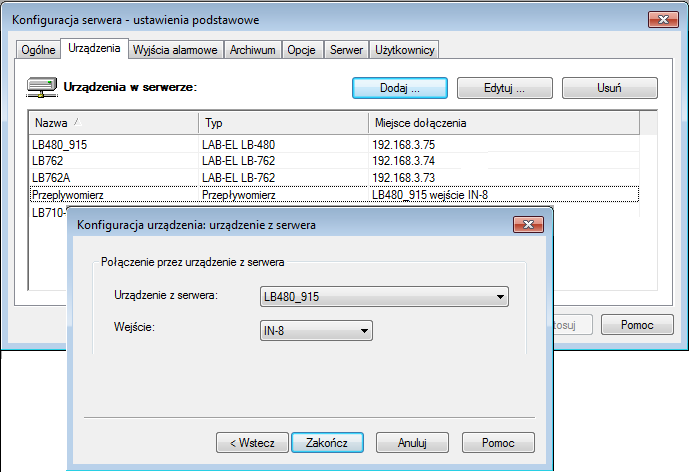Image resolution: width=689 pixels, height=472 pixels.
Task: Sort the list by Nazwa column
Action: coord(112,122)
